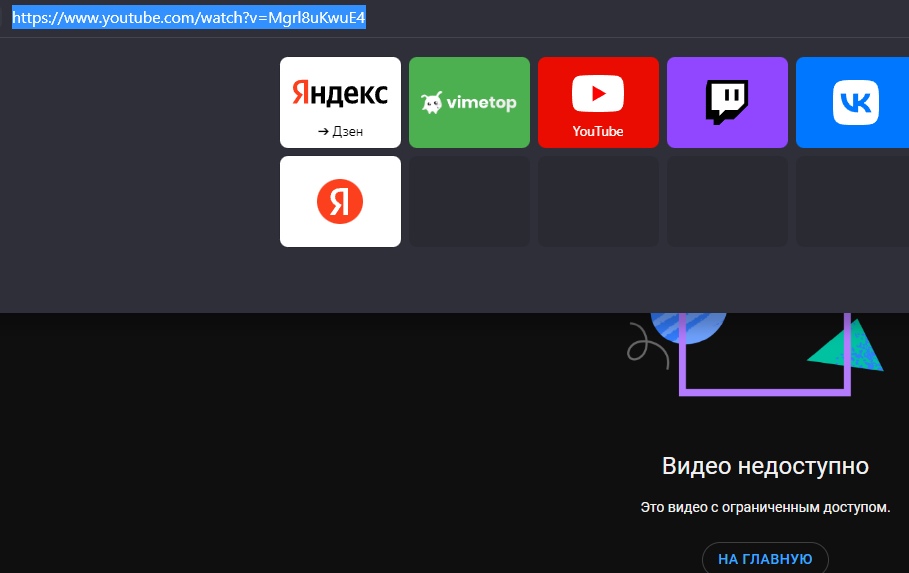Follow the Дзен link under Яндекс

340,131
